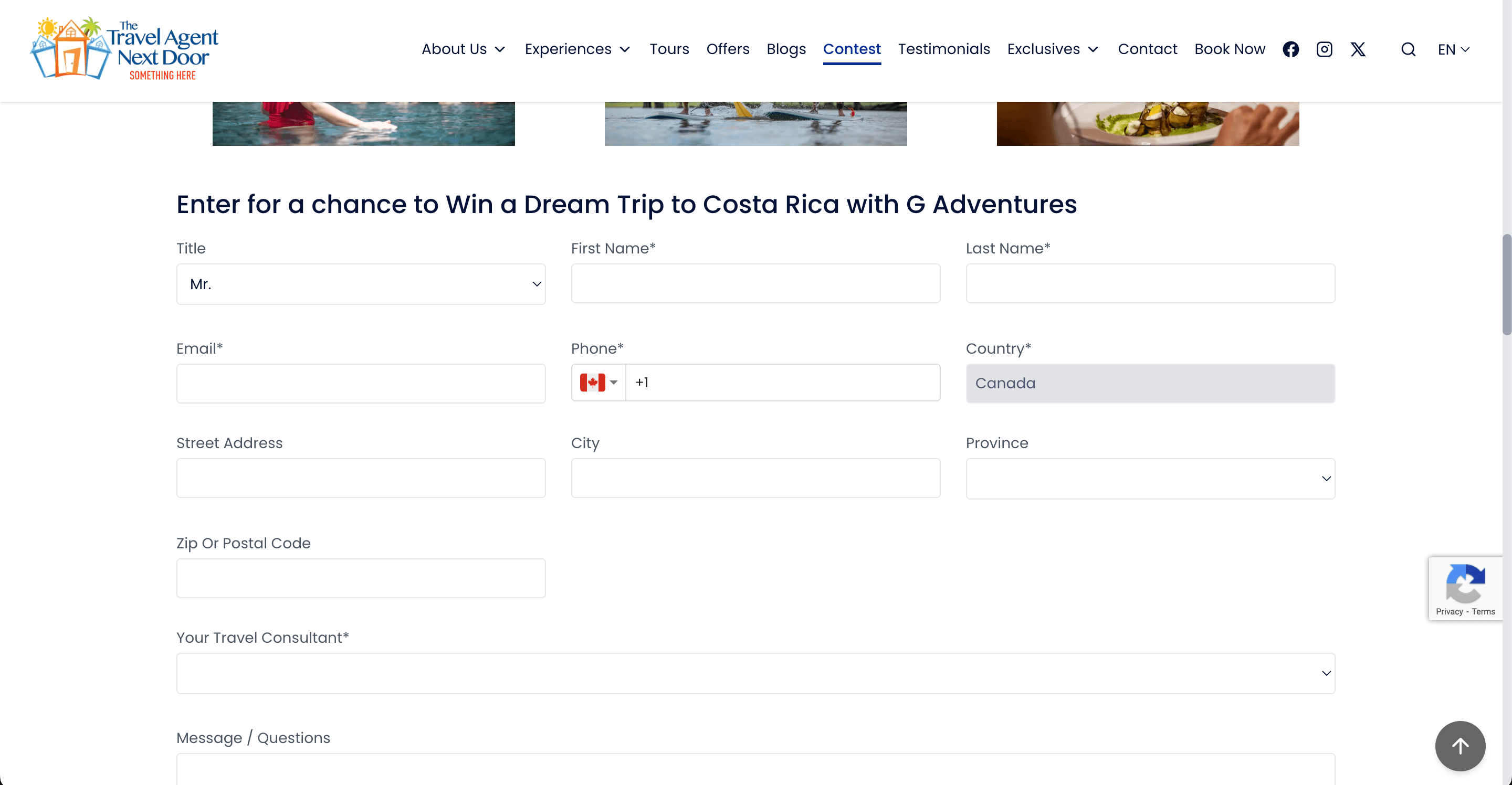
Task: Click the scroll-to-top arrow button
Action: point(1459,746)
